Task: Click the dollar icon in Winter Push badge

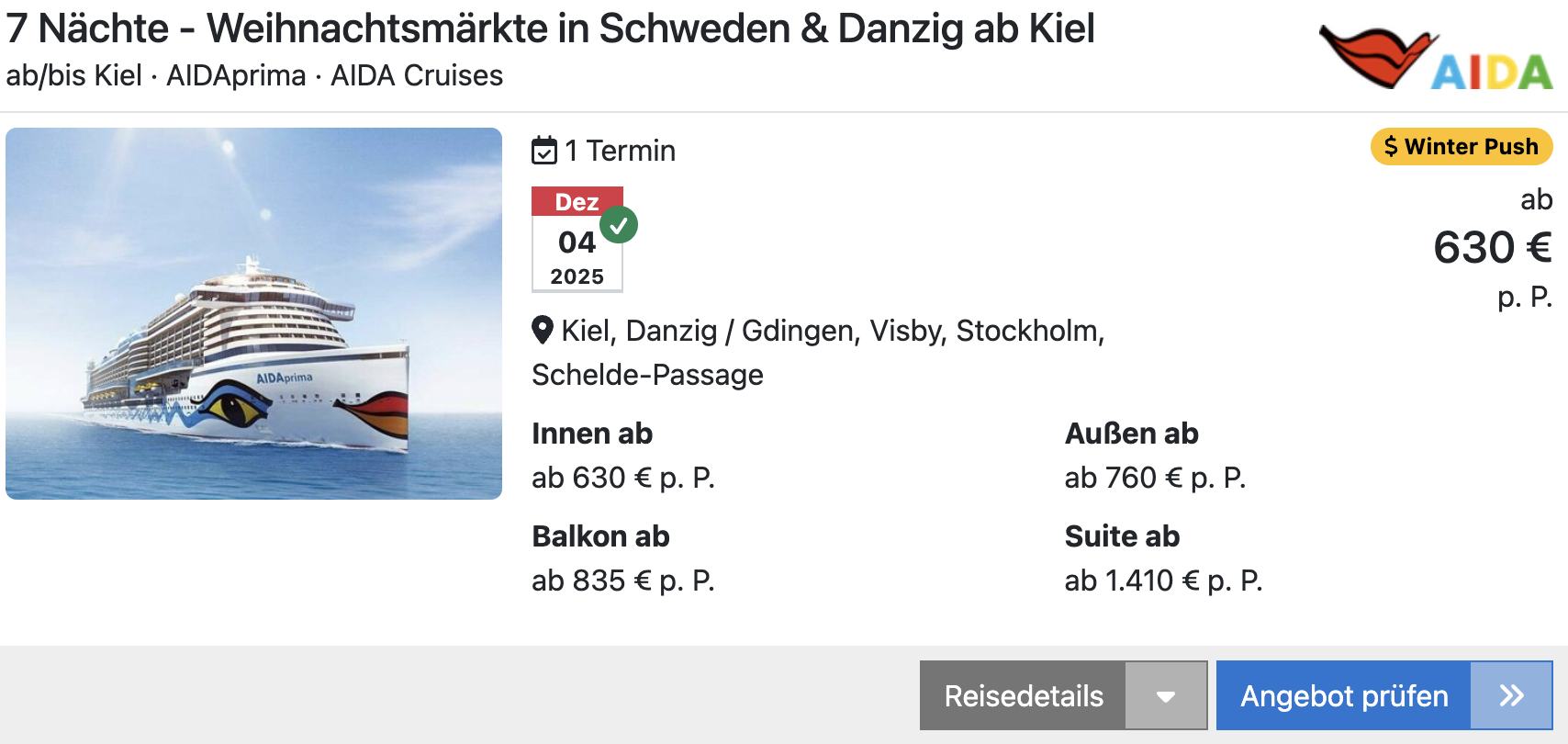Action: pyautogui.click(x=1391, y=146)
